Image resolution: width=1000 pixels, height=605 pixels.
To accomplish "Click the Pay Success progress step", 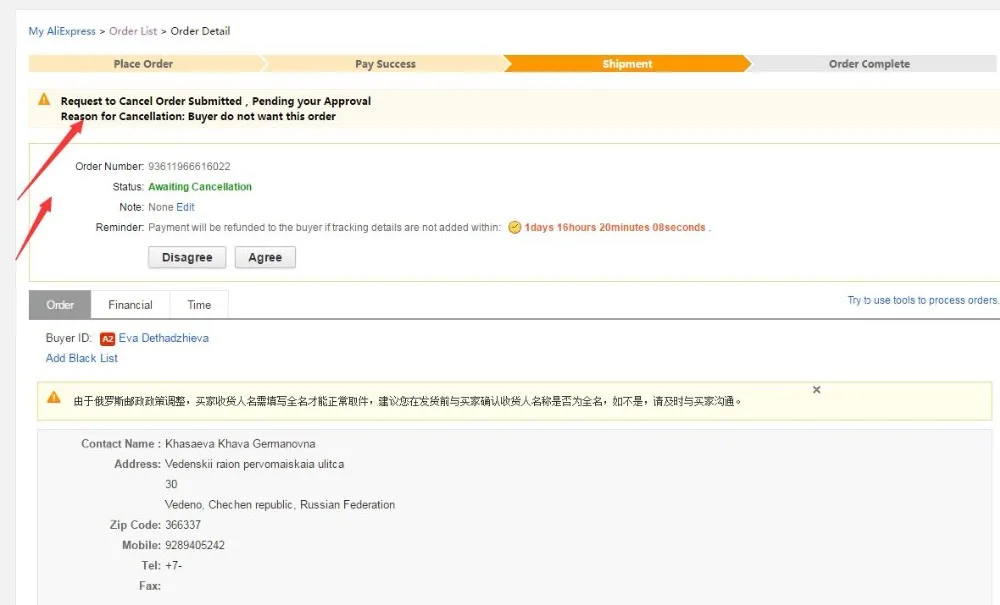I will point(385,64).
